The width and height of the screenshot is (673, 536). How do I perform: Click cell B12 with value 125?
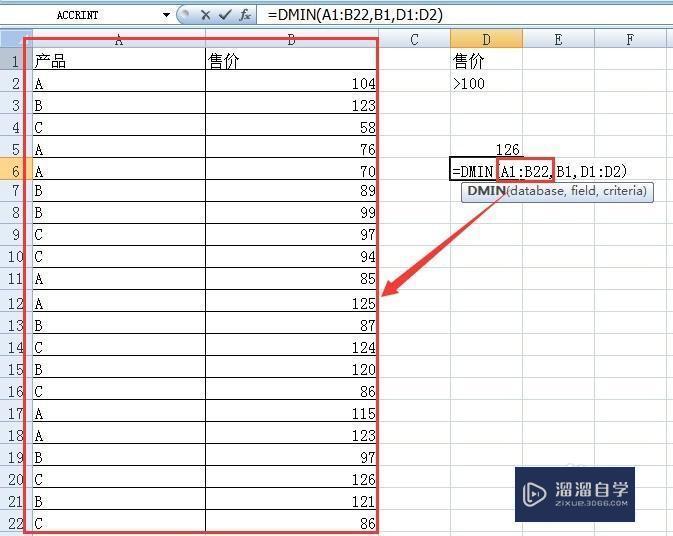[291, 301]
